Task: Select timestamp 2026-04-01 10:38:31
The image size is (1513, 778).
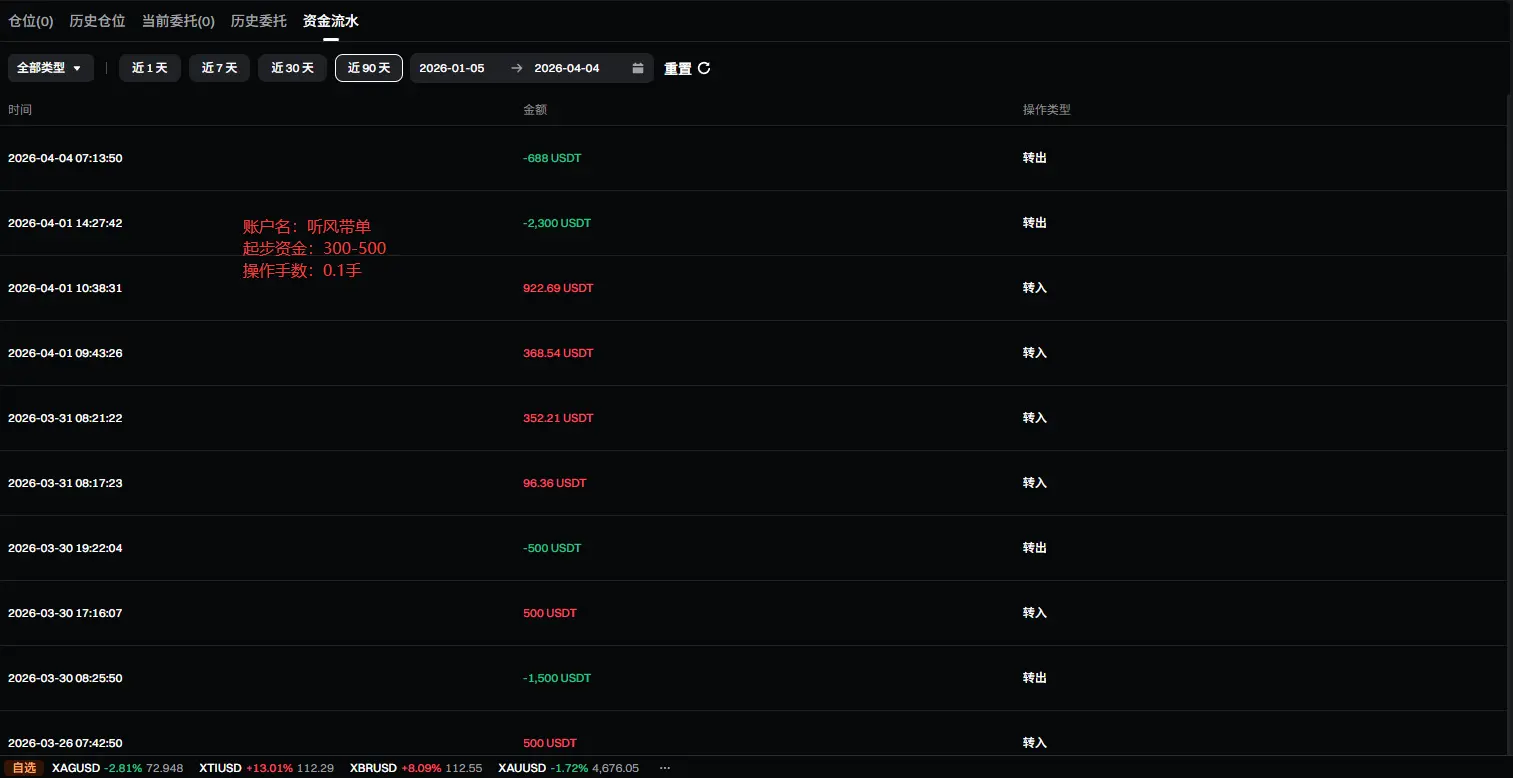Action: click(65, 288)
